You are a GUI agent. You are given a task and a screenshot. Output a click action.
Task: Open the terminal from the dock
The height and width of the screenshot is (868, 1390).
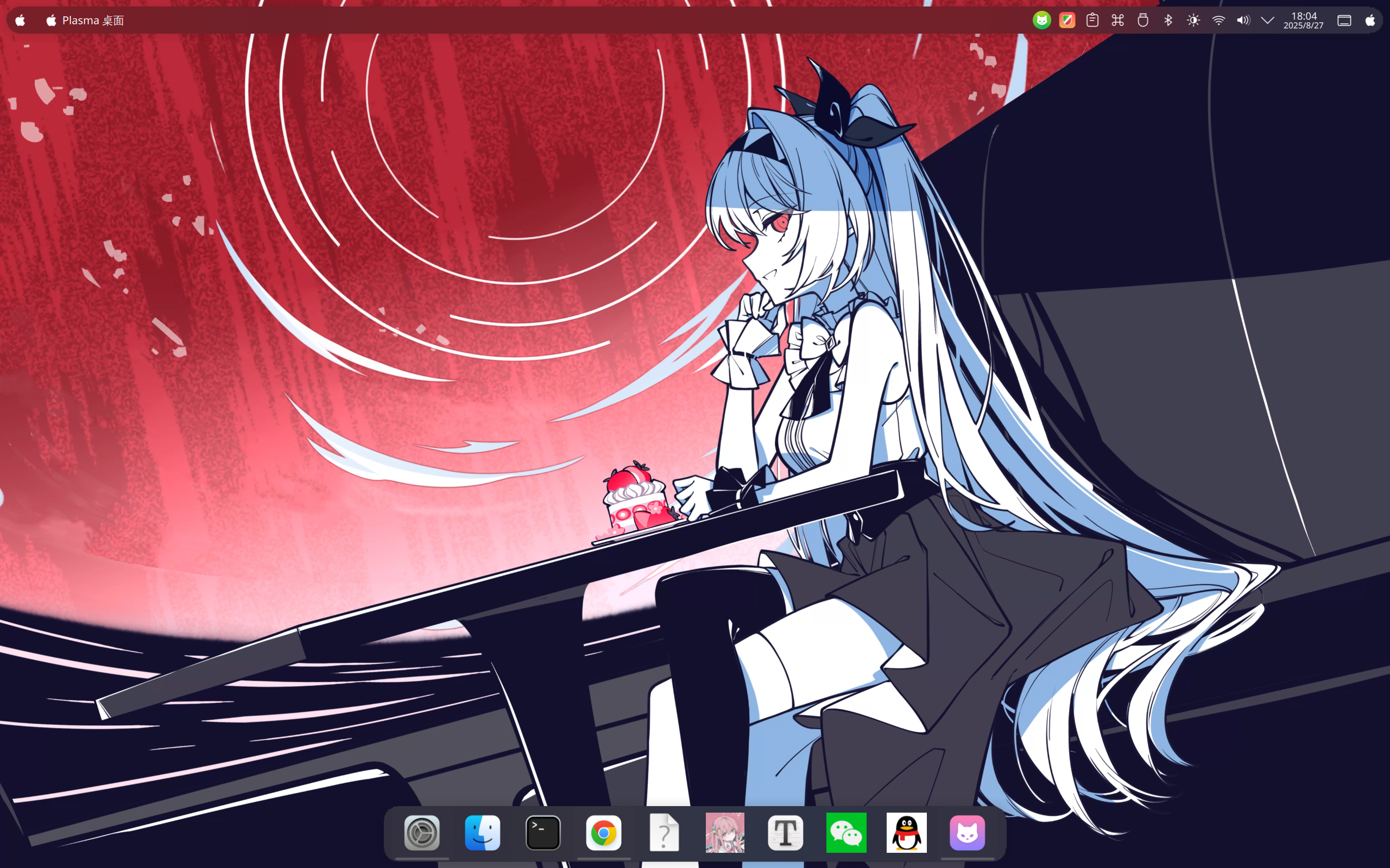[x=543, y=832]
